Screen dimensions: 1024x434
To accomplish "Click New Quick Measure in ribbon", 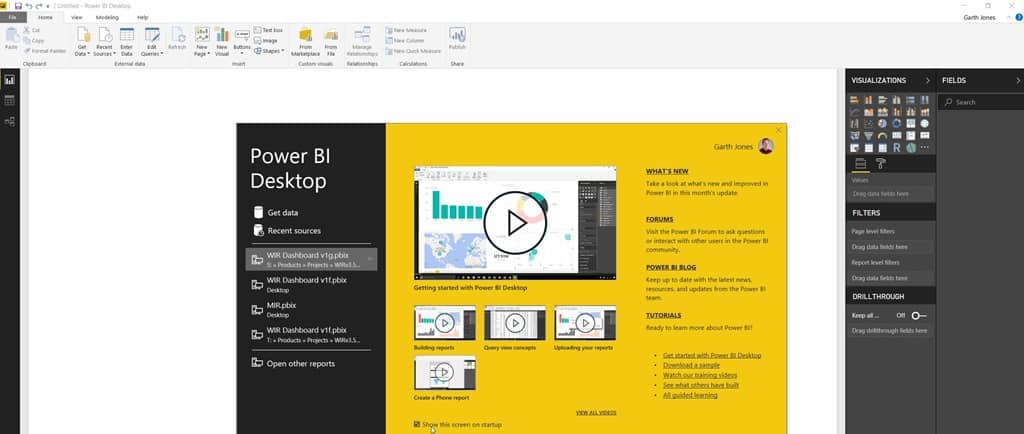I will pyautogui.click(x=413, y=51).
